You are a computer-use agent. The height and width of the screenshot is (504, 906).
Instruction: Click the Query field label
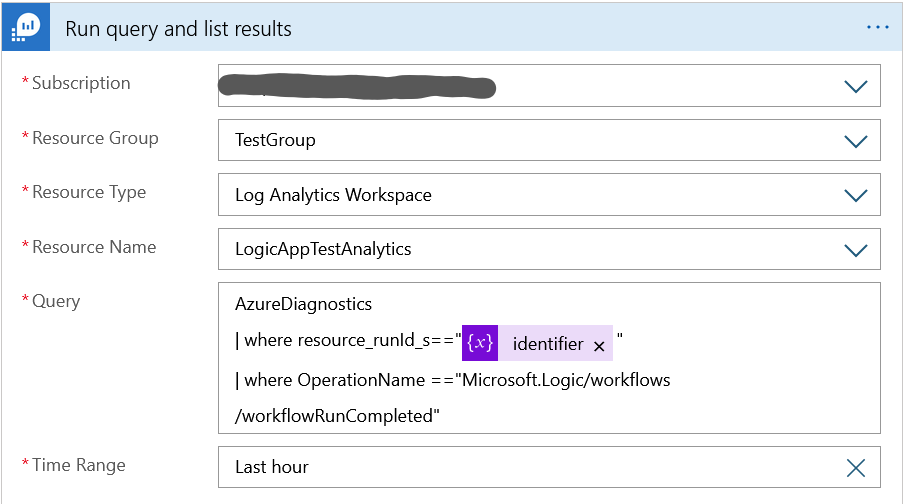point(56,301)
